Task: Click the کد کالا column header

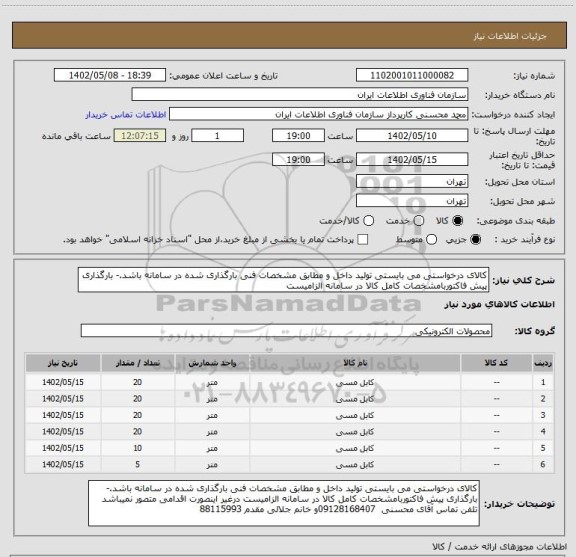Action: [496, 363]
